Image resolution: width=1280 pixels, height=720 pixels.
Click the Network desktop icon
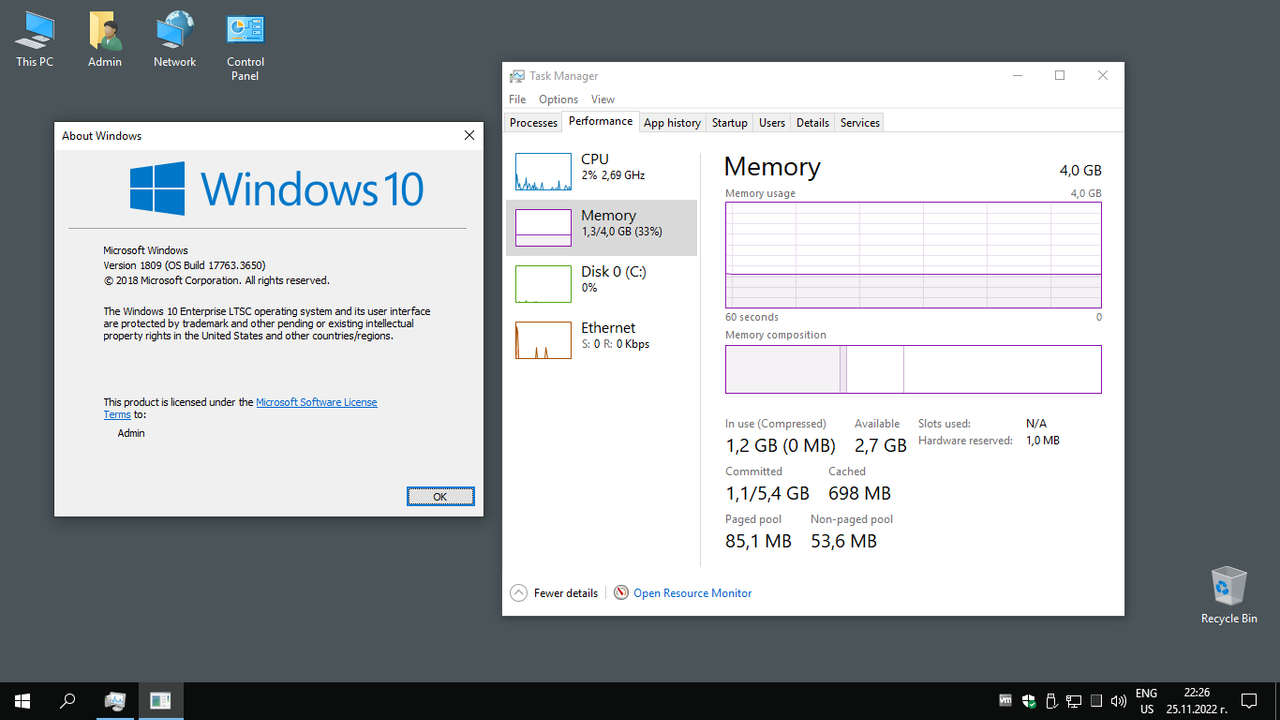tap(175, 40)
